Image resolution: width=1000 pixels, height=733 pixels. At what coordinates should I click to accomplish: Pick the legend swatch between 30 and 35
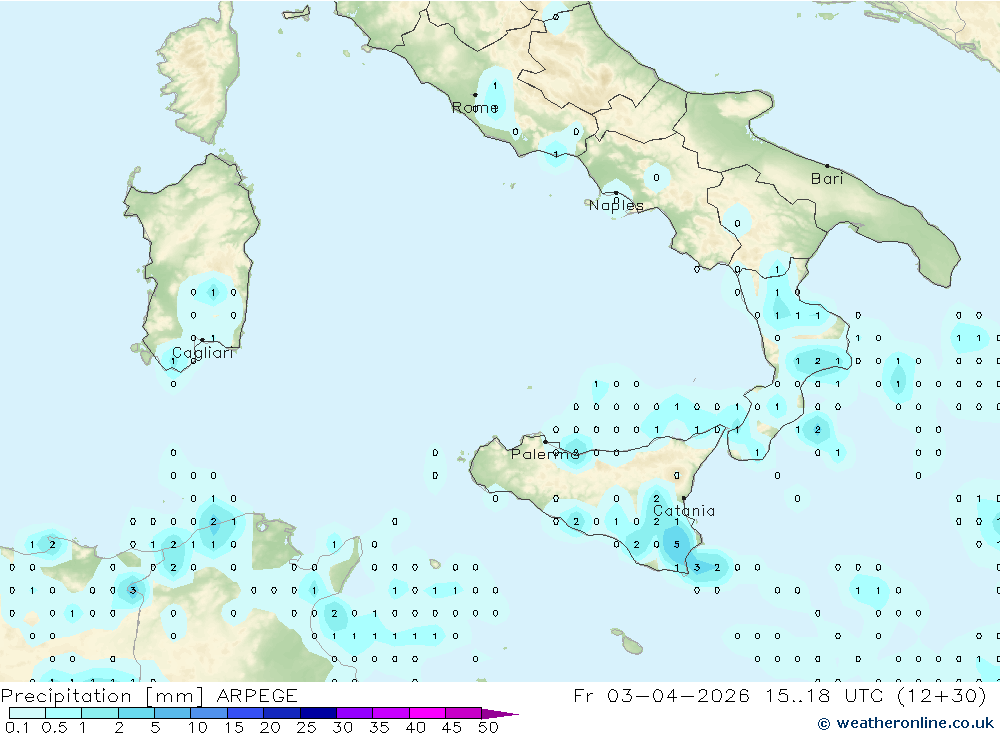[x=354, y=713]
